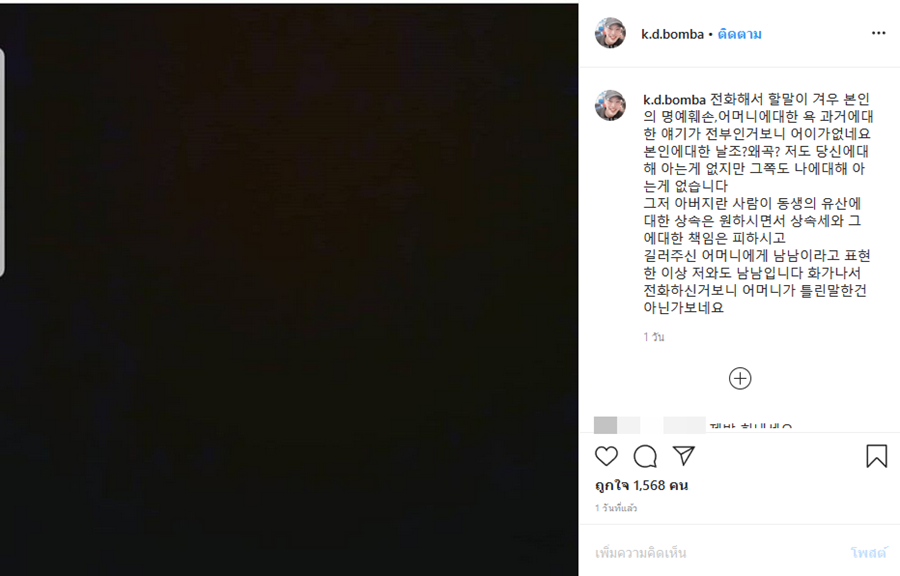Like the post with the heart icon
The image size is (900, 576).
click(x=606, y=457)
